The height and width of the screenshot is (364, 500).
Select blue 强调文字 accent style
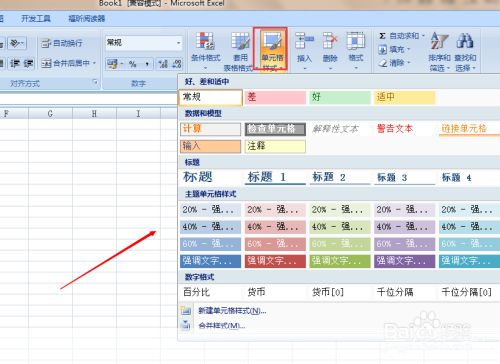coord(210,261)
